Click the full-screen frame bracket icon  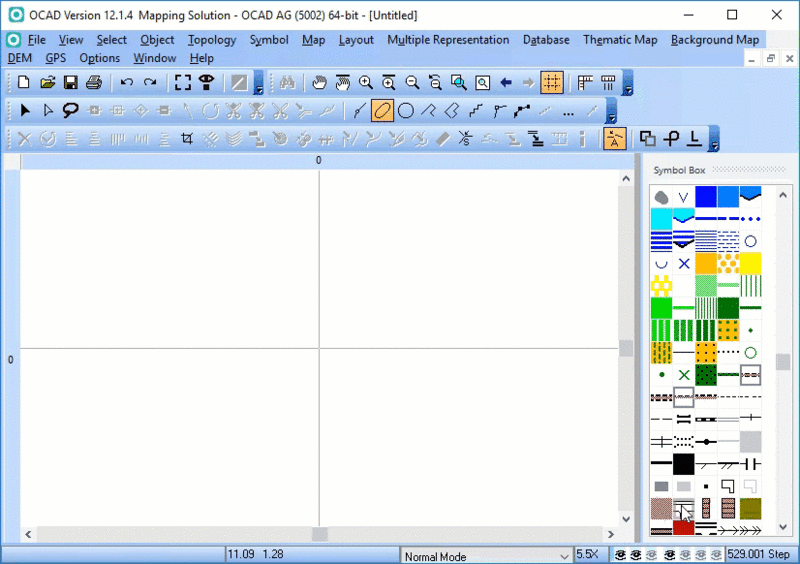pyautogui.click(x=183, y=82)
